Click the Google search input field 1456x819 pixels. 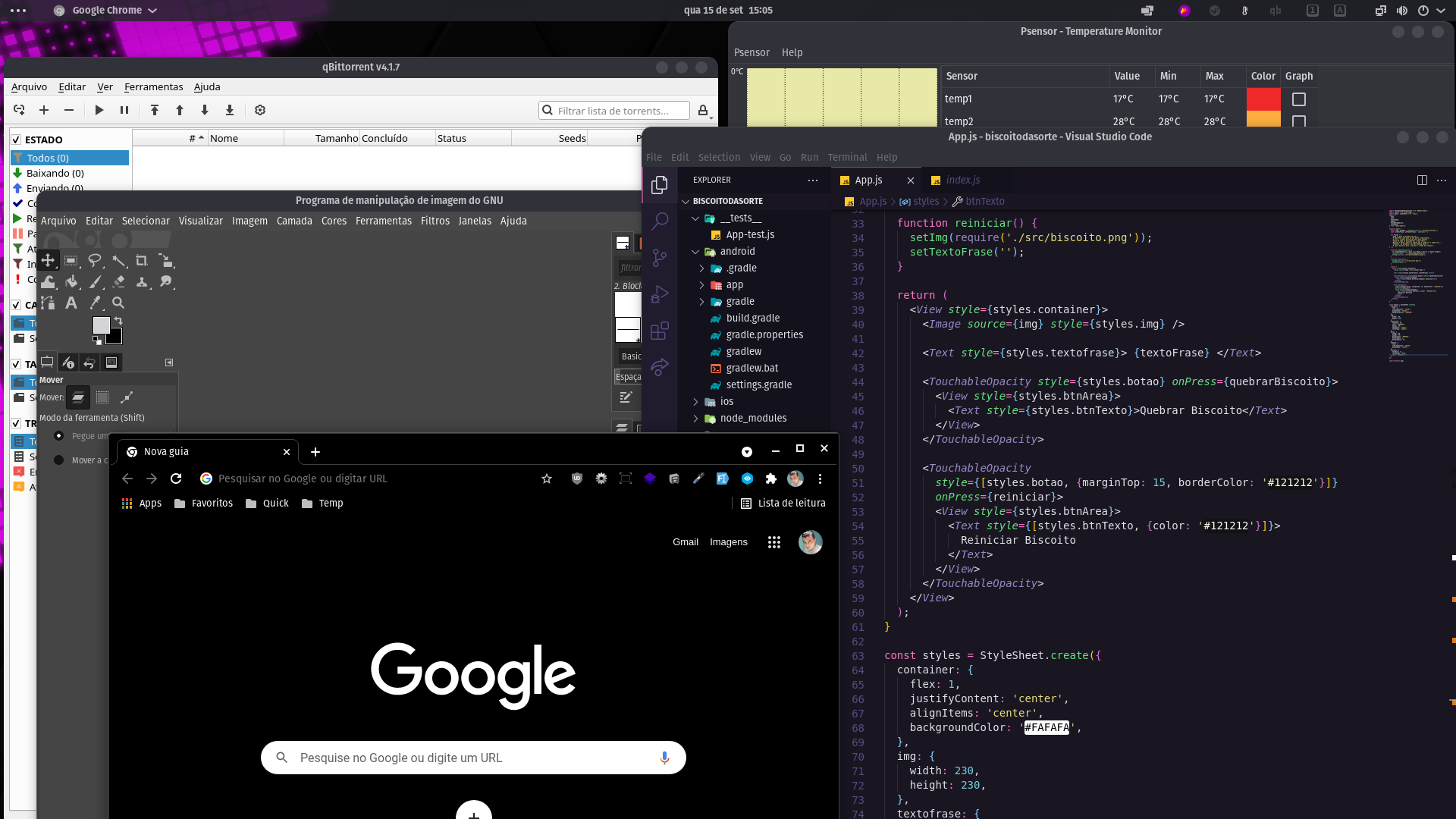(x=473, y=757)
